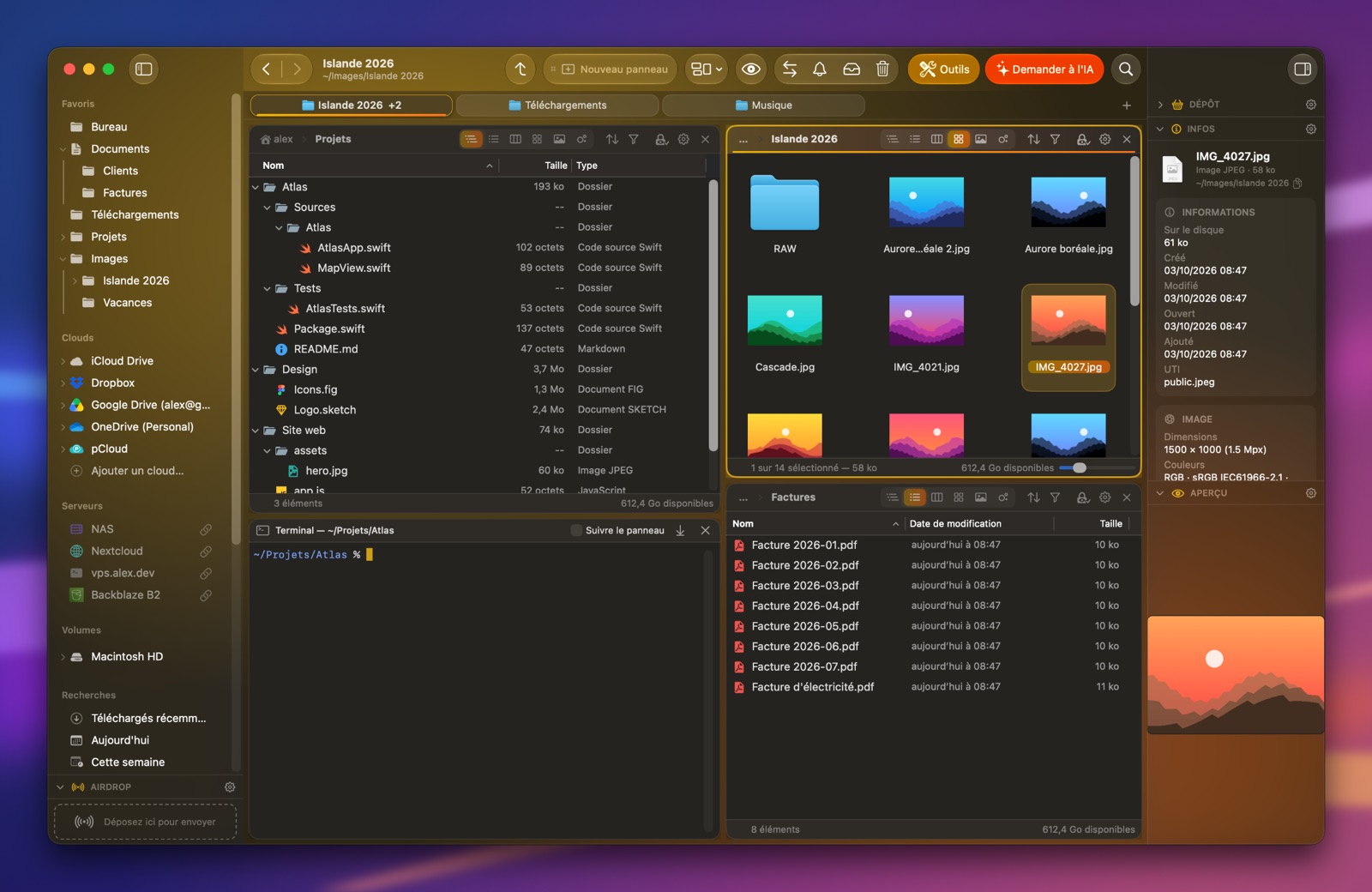
Task: Toggle Quick Look with the eye icon
Action: coord(751,69)
